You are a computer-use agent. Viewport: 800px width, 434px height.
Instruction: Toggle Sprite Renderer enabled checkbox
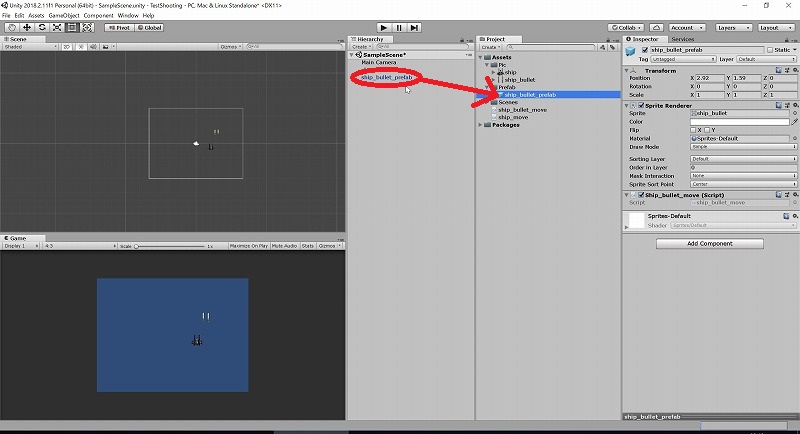point(641,106)
